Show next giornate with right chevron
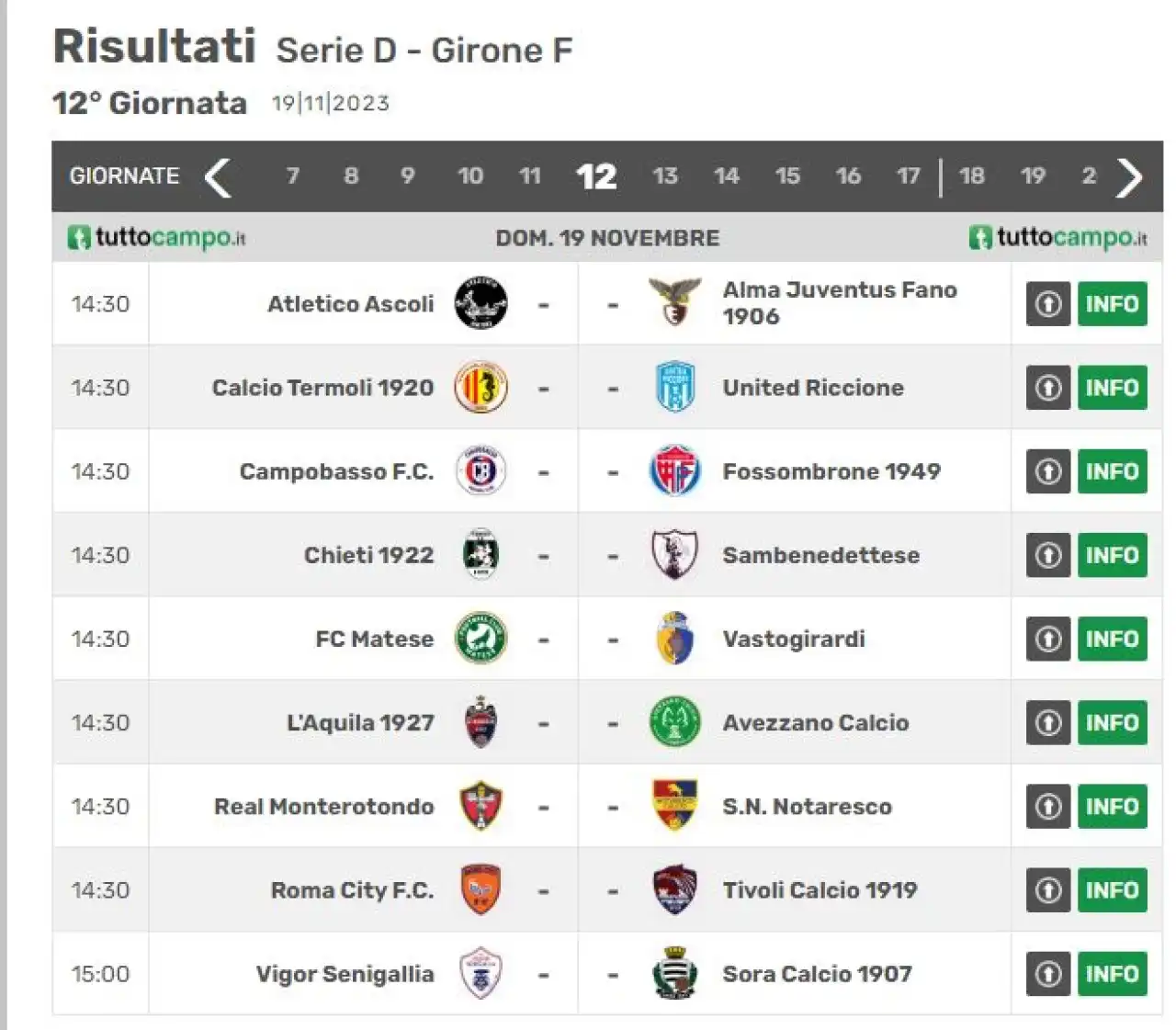The height and width of the screenshot is (1030, 1176). [x=1129, y=176]
